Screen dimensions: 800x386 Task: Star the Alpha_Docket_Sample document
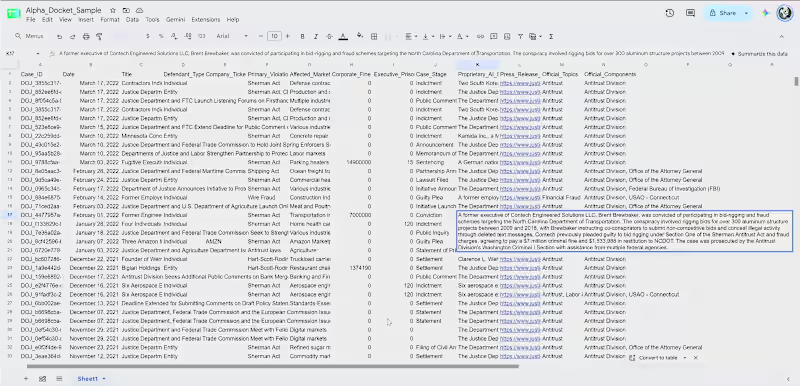113,10
